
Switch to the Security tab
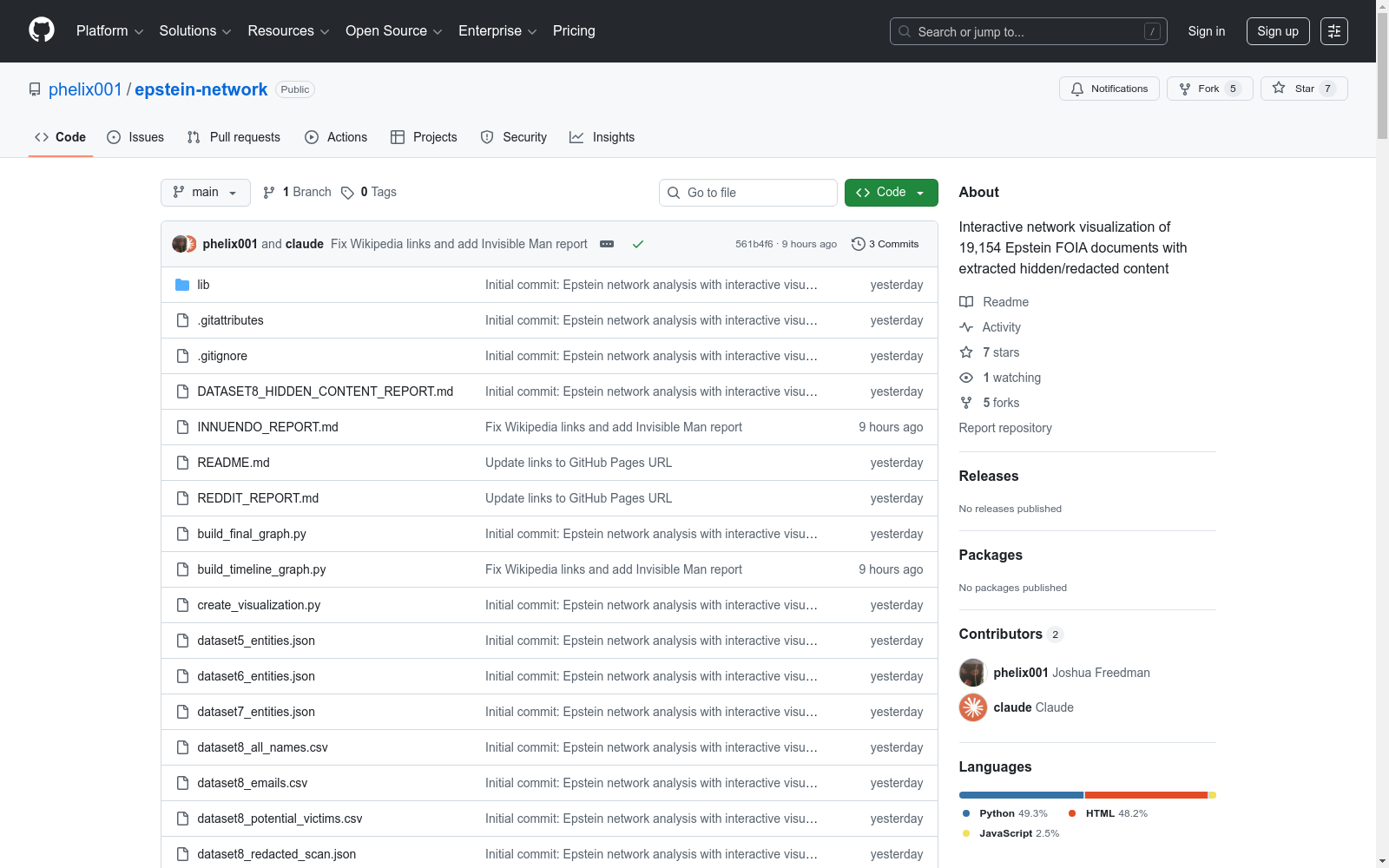pos(513,137)
